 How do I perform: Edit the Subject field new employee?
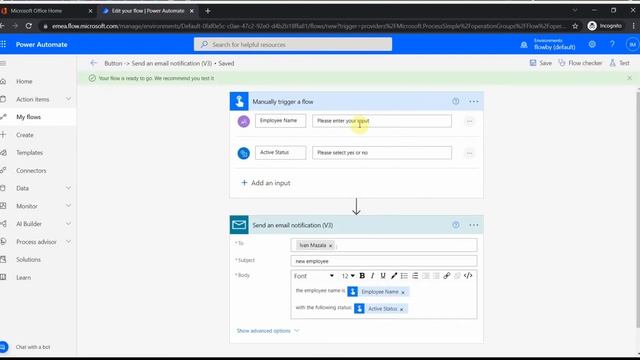(384, 261)
